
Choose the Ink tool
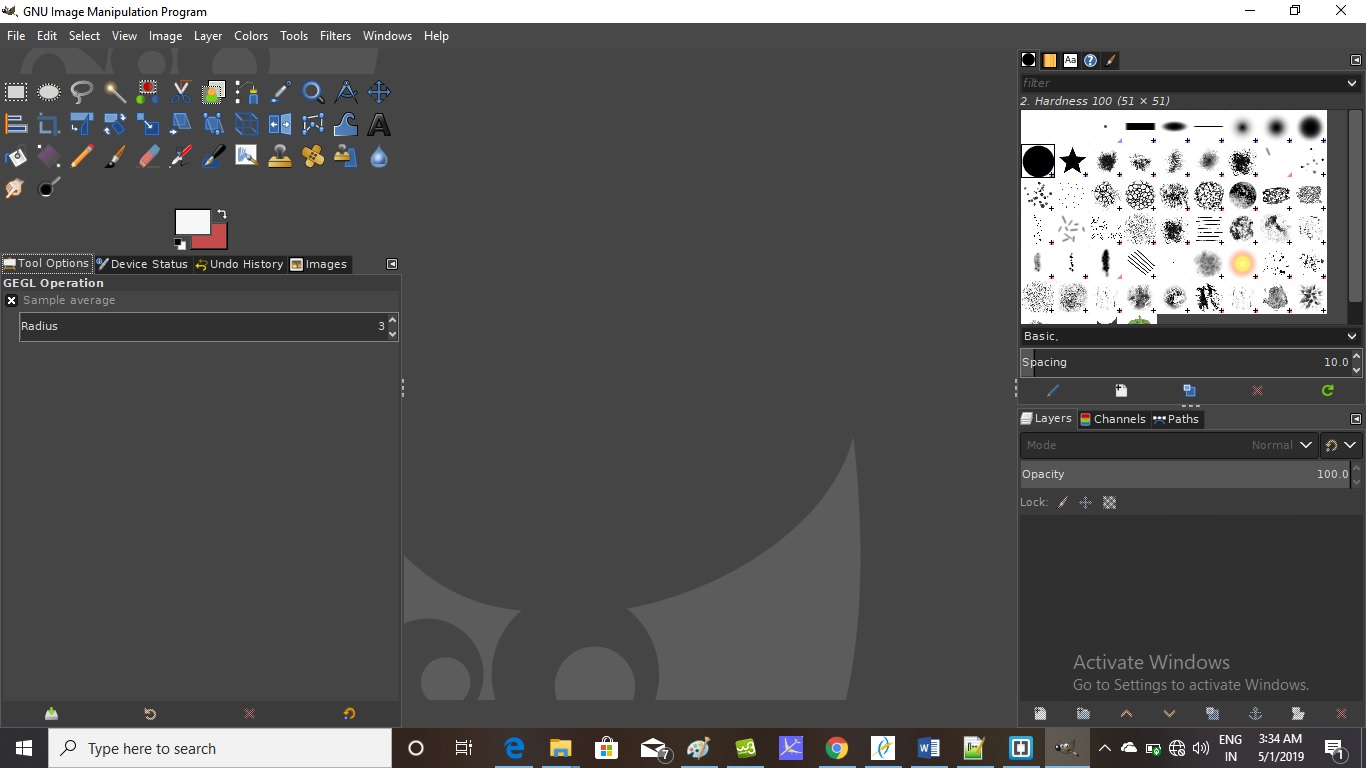[x=214, y=157]
